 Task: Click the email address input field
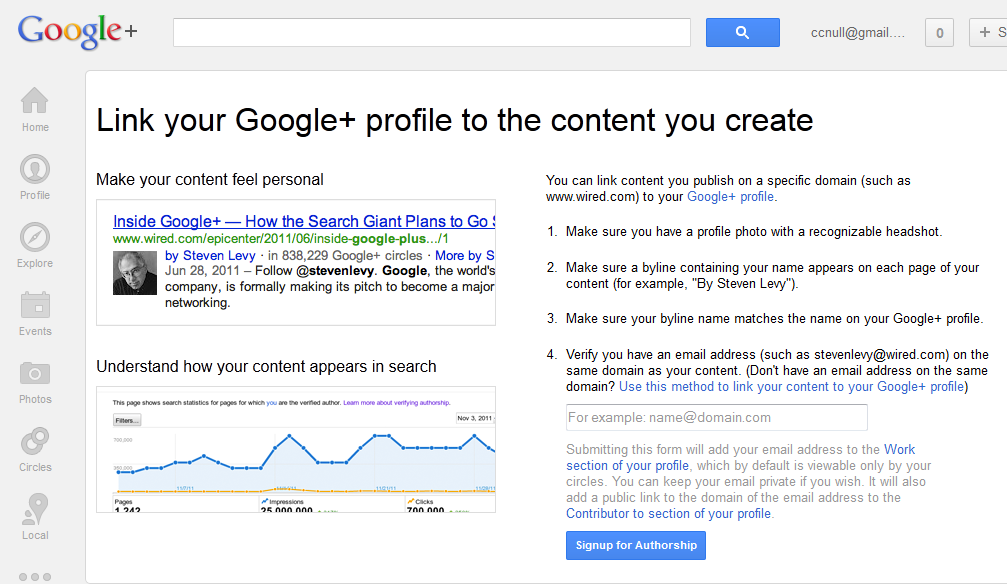716,417
